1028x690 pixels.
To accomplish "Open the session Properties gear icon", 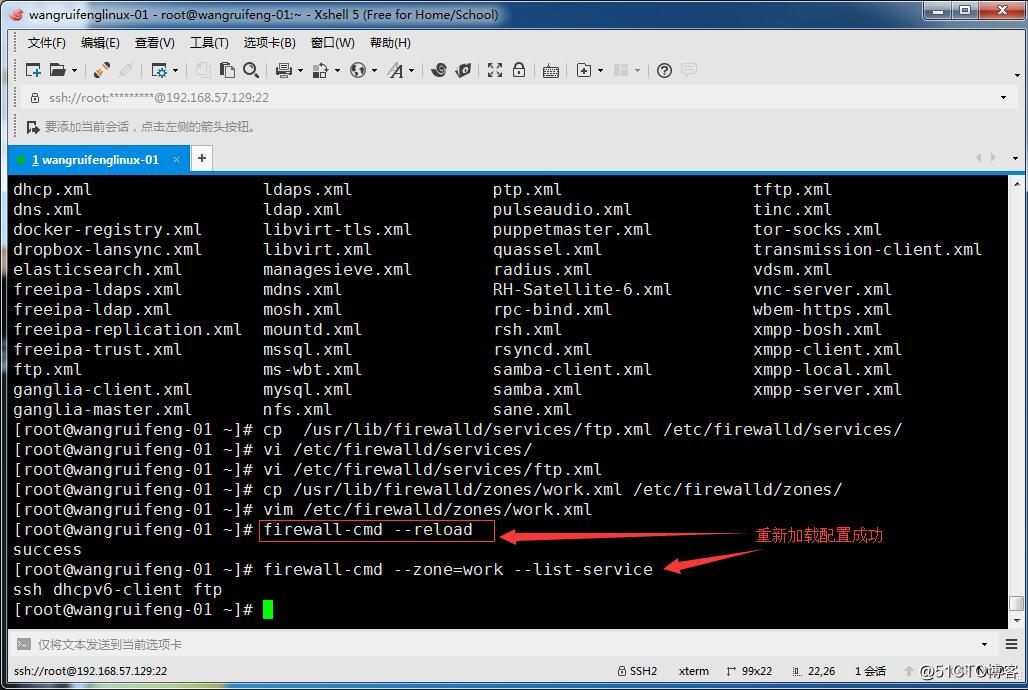I will 159,70.
